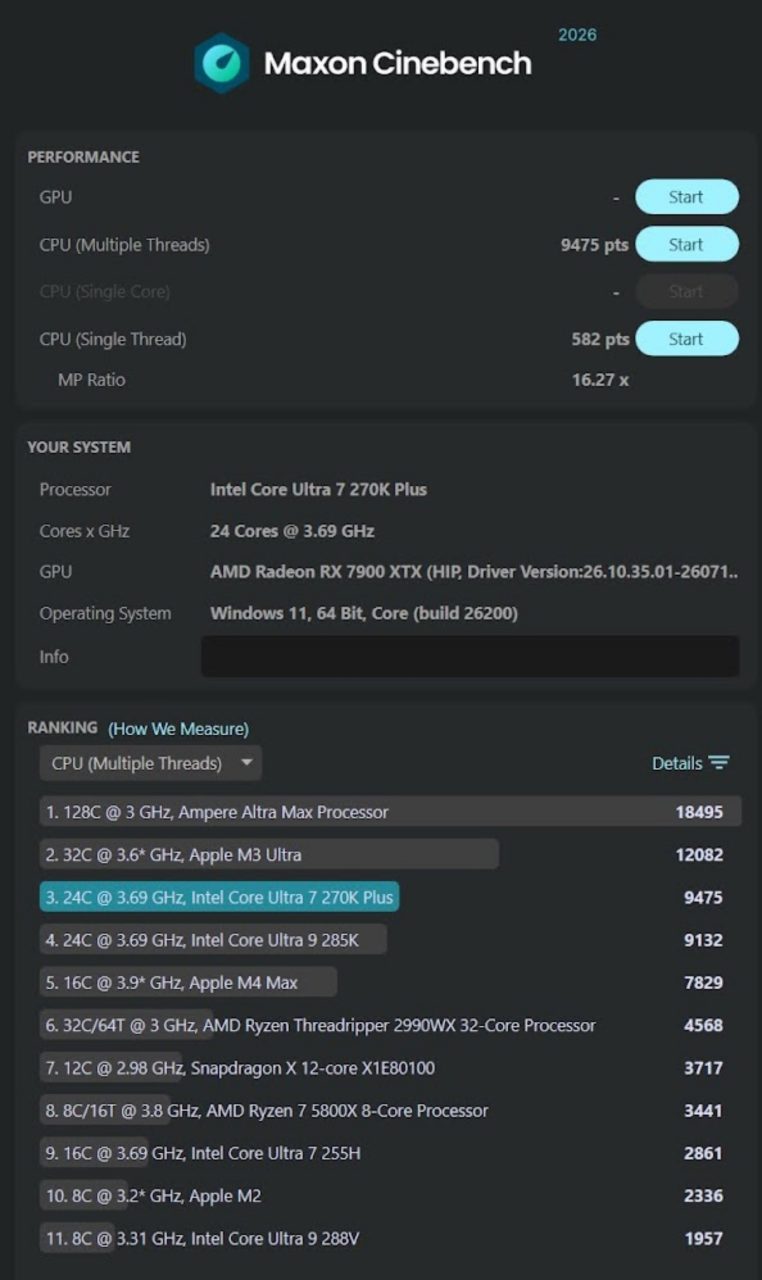Click the Info text field
762x1280 pixels.
470,656
